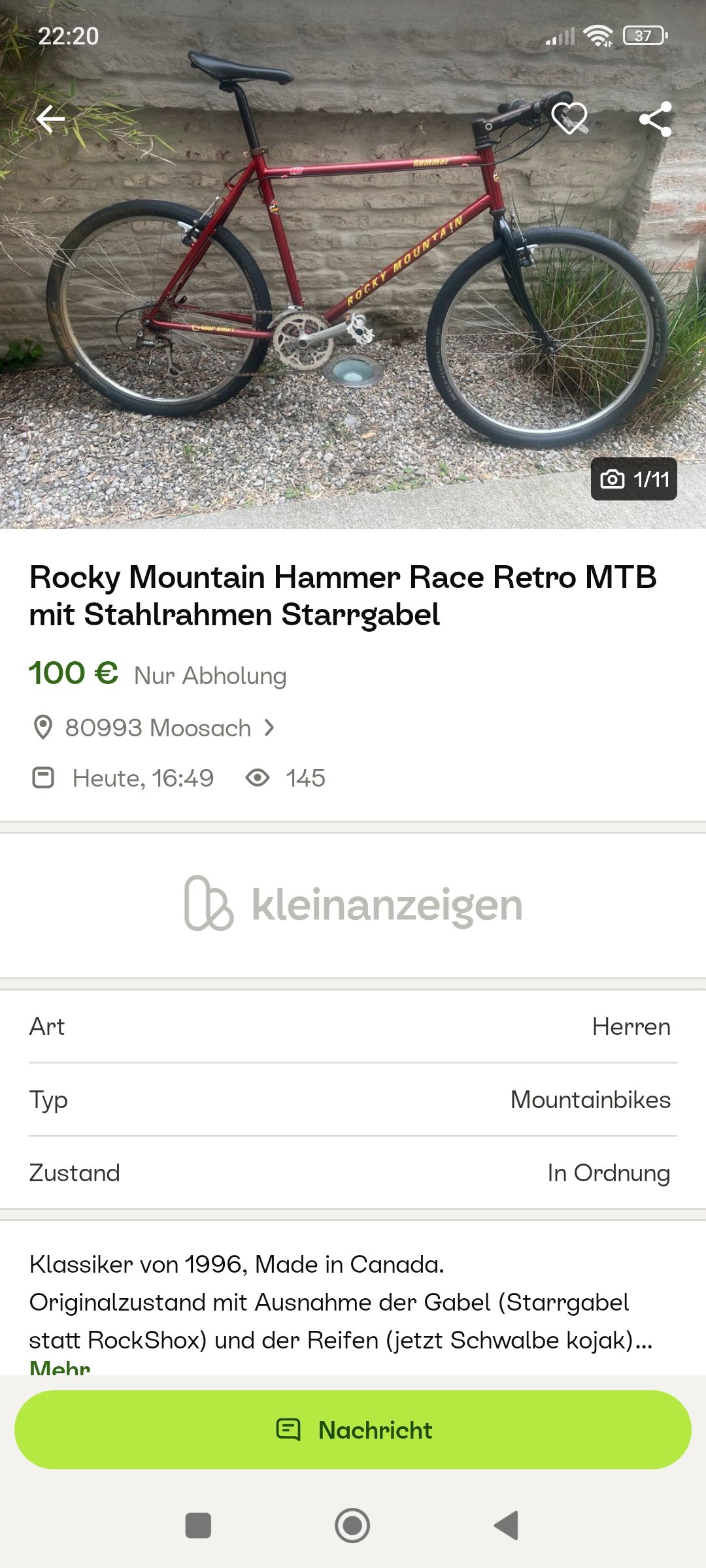This screenshot has width=706, height=1568.
Task: Expand the description with Mehr
Action: tap(60, 1367)
